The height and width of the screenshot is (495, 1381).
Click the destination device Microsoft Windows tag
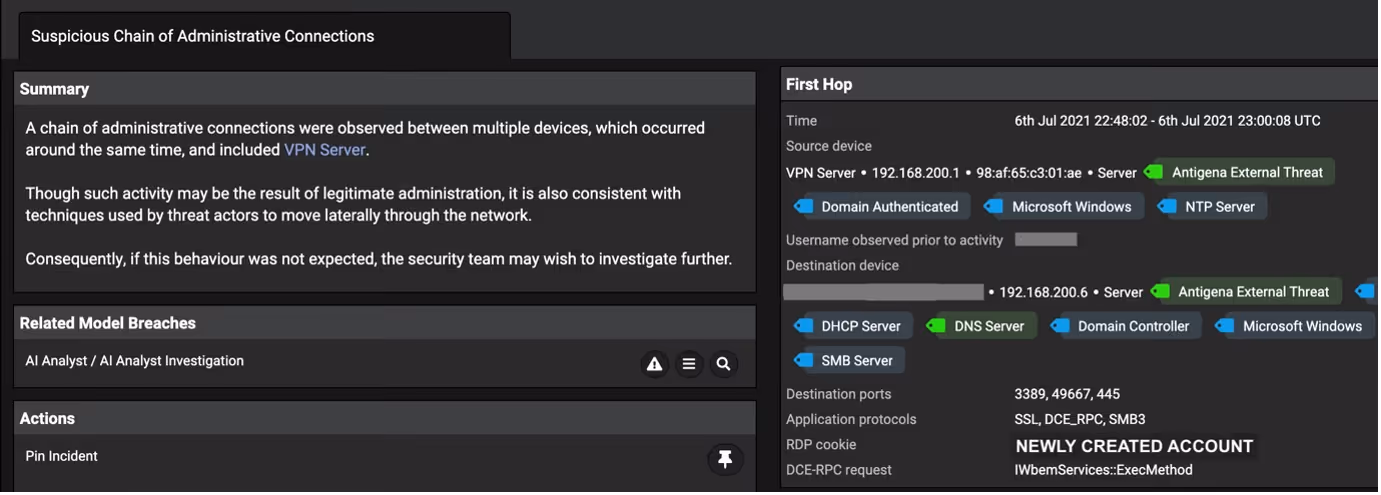tap(1294, 326)
